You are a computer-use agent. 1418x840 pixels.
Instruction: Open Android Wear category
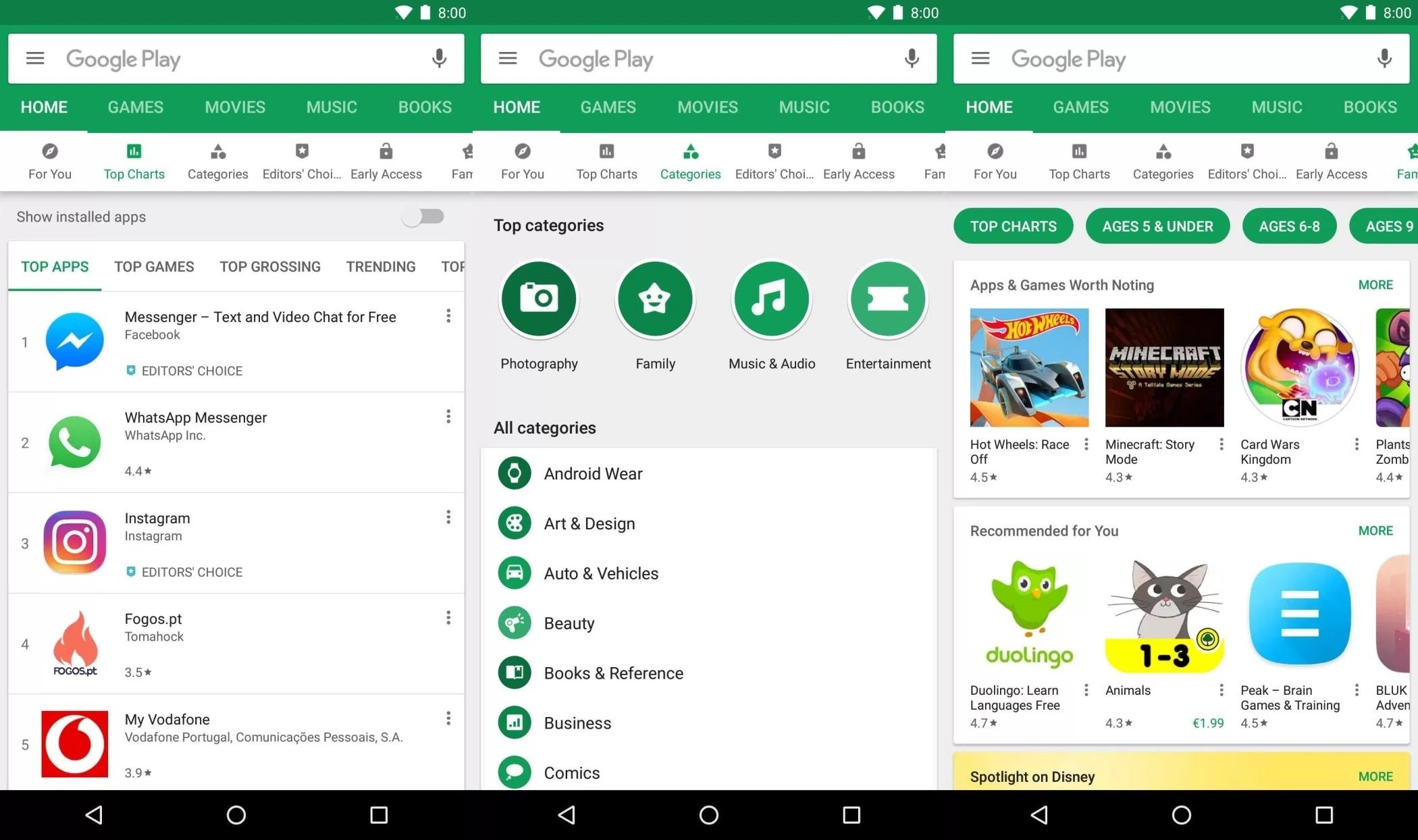pyautogui.click(x=593, y=474)
